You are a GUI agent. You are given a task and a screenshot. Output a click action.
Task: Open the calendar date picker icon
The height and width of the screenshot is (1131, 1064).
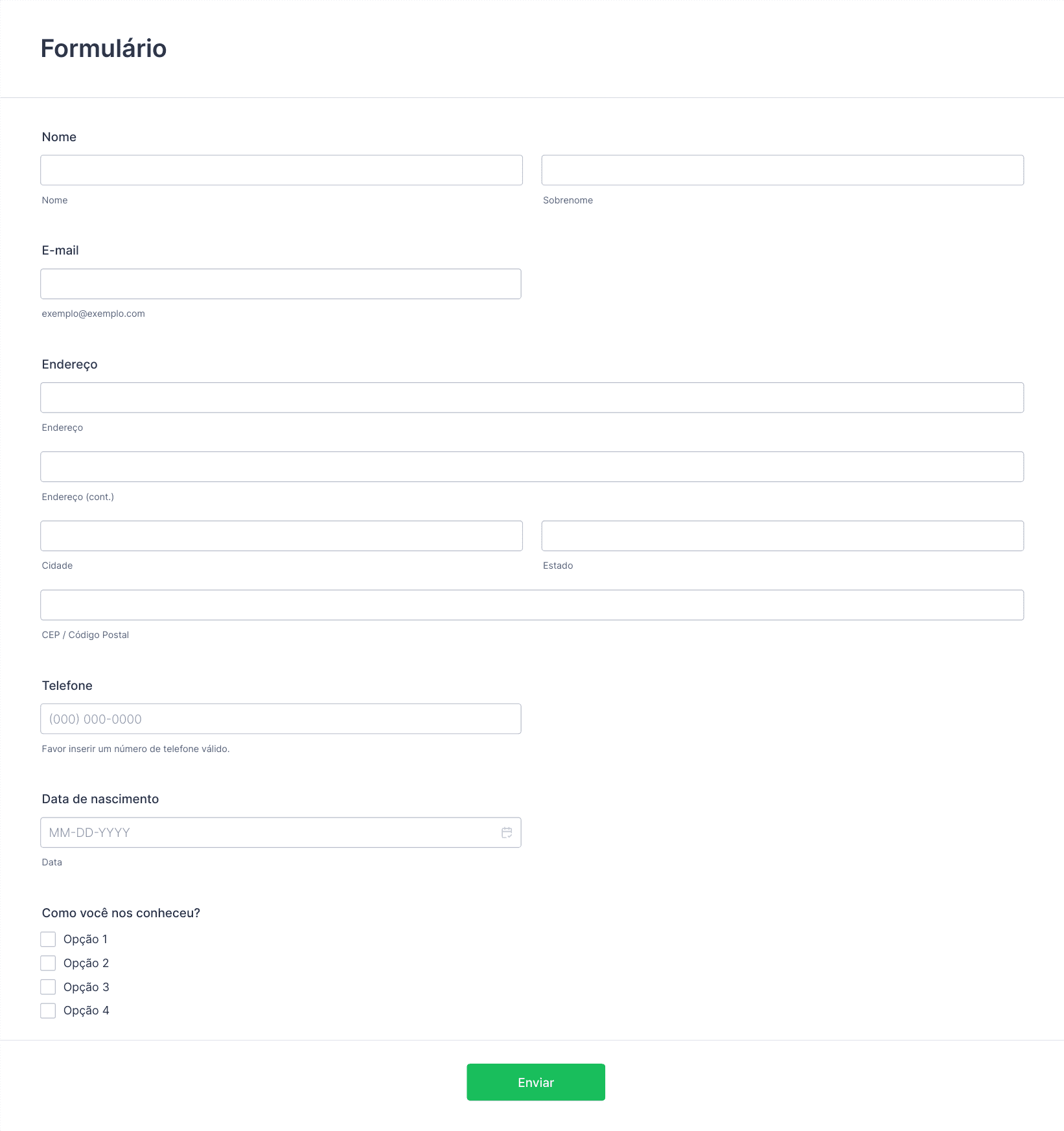507,832
